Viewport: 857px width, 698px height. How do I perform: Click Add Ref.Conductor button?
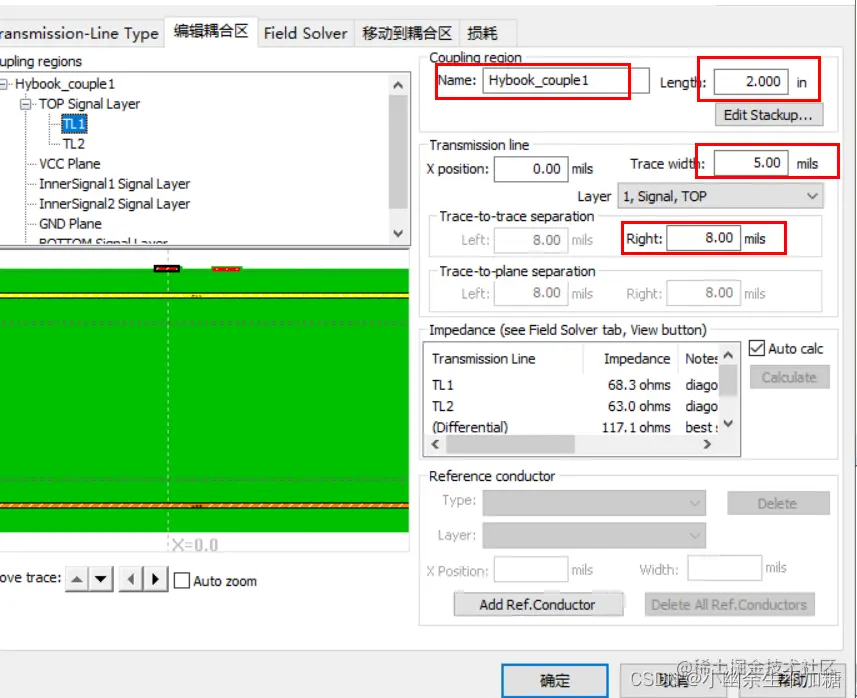pyautogui.click(x=538, y=605)
